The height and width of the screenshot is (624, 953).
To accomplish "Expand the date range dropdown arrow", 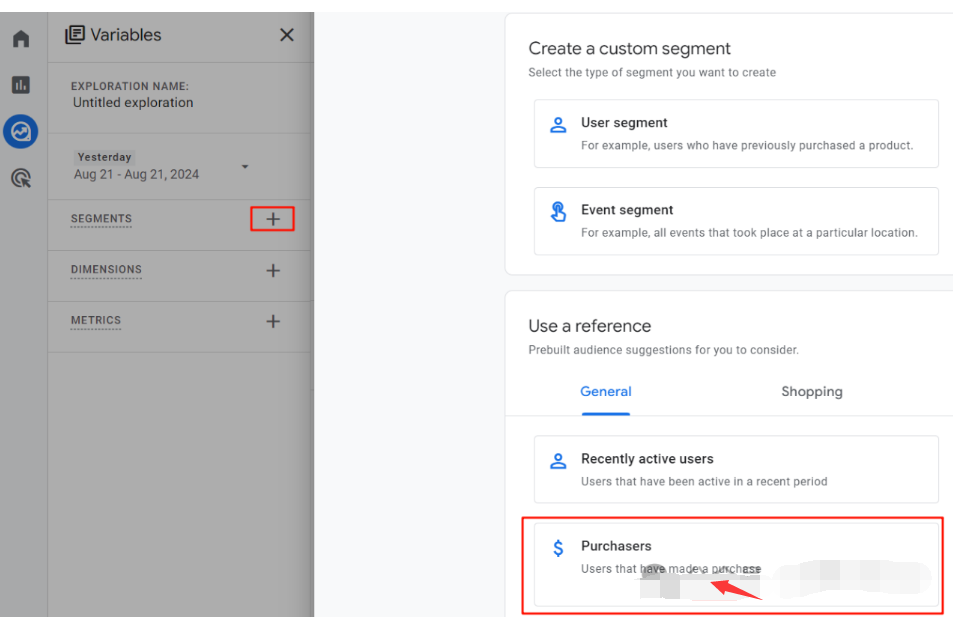I will click(x=245, y=166).
